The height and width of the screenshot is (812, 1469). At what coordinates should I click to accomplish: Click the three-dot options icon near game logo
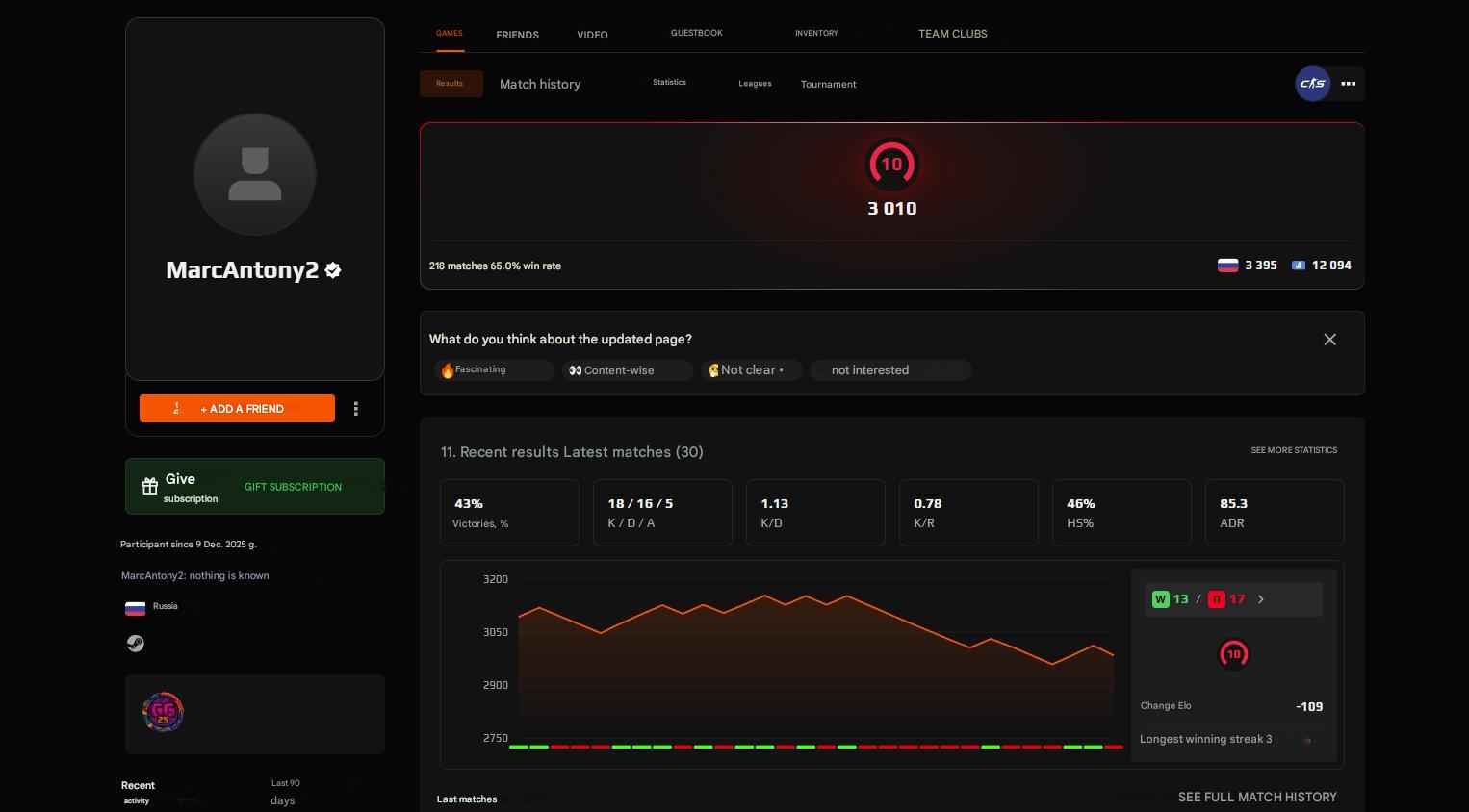(1348, 83)
